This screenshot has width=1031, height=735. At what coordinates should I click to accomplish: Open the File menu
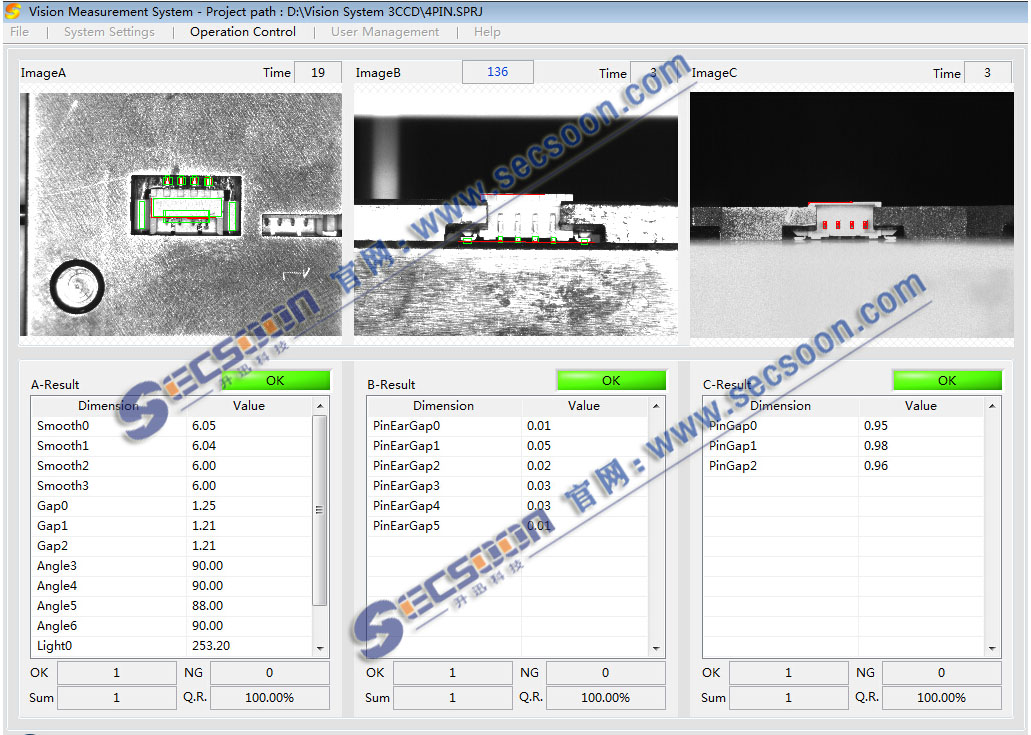coord(19,32)
